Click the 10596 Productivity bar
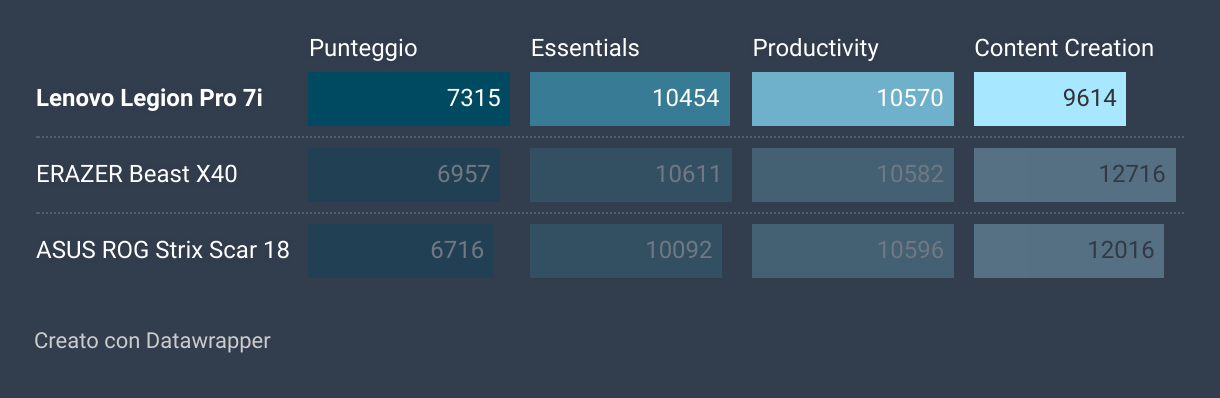This screenshot has width=1220, height=398. [853, 250]
